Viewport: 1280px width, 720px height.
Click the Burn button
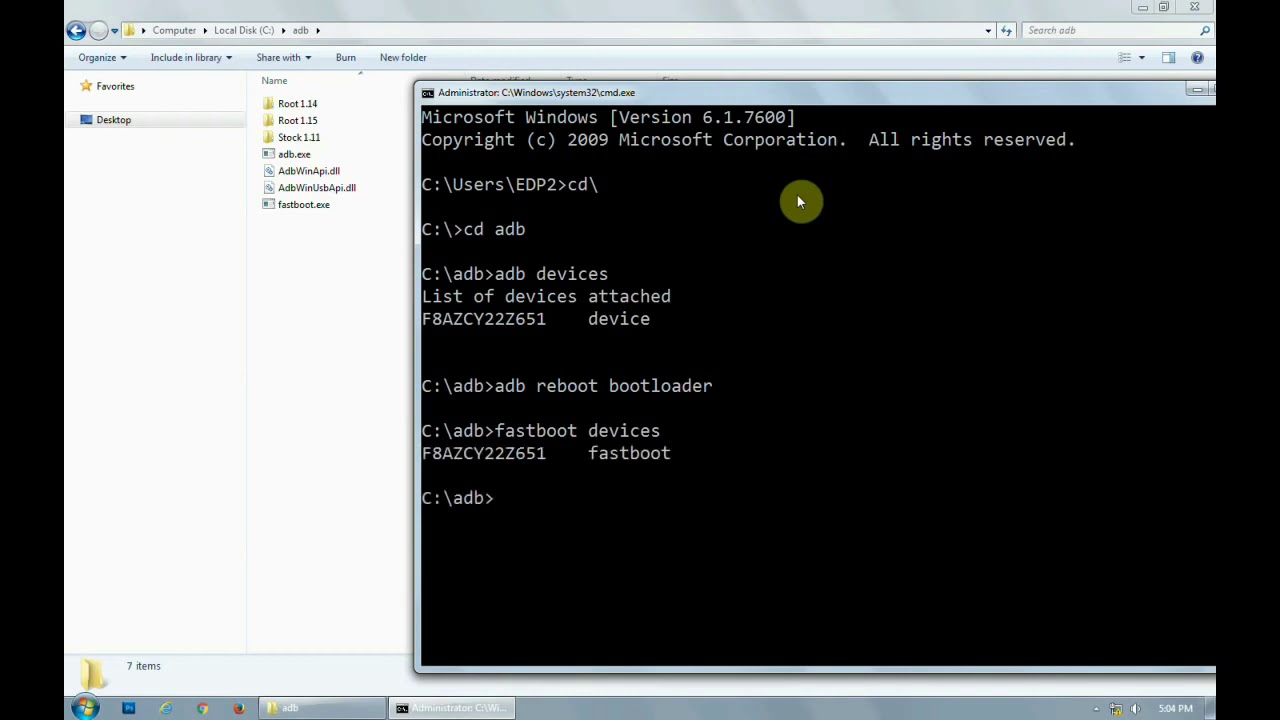[345, 57]
